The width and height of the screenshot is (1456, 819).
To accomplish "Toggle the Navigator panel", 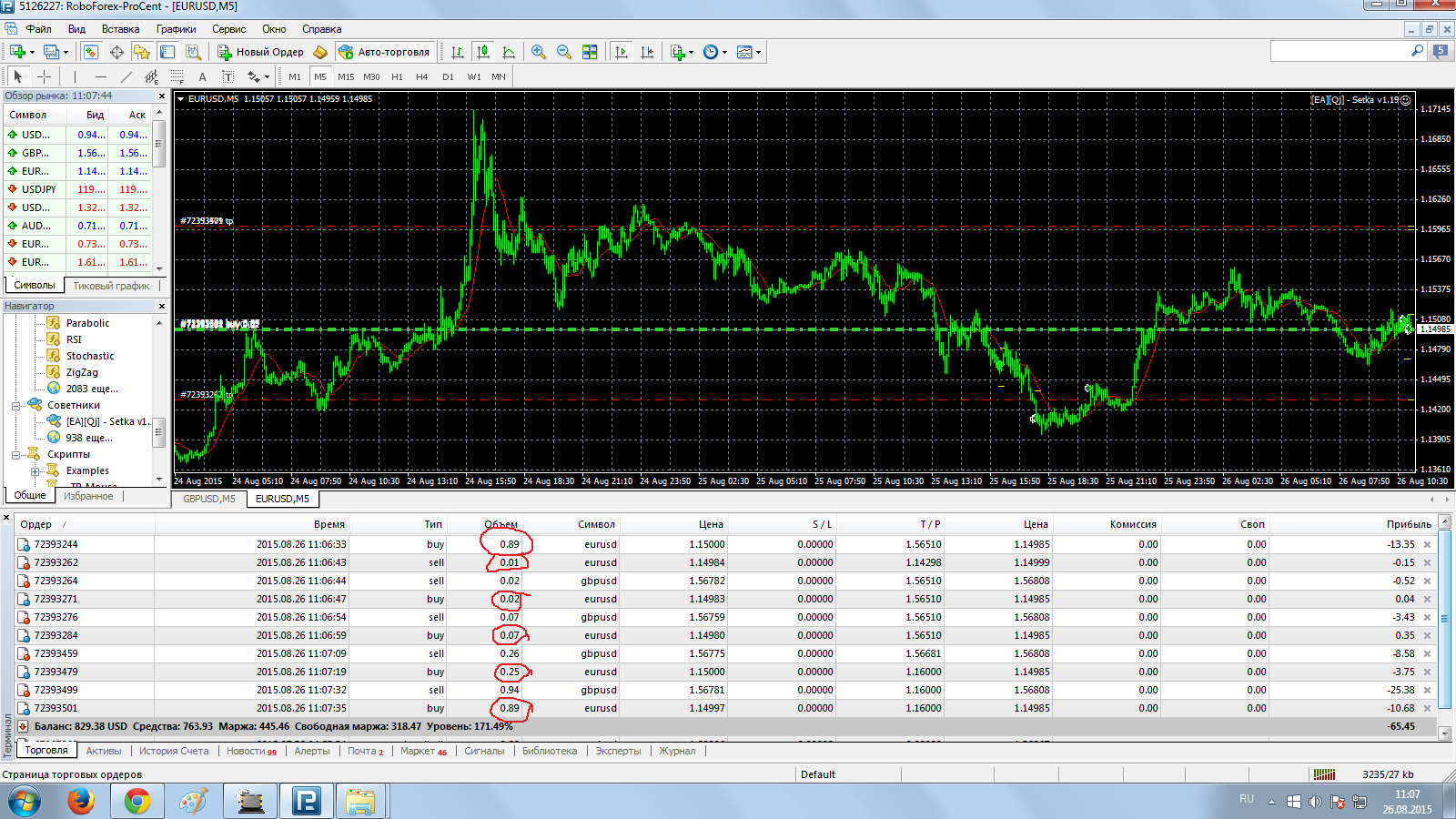I will tap(142, 52).
